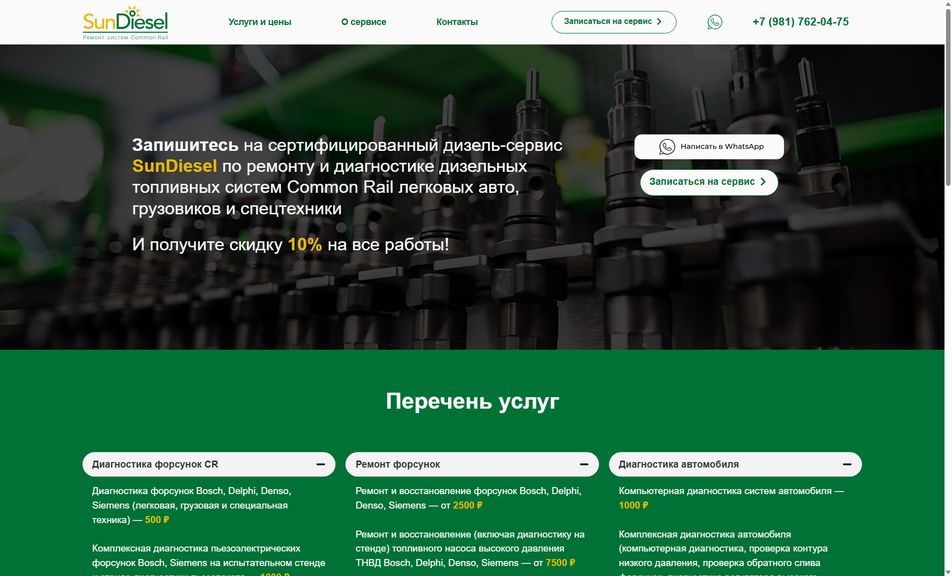Call the phone number +7 (981) 762-04-75

[800, 22]
